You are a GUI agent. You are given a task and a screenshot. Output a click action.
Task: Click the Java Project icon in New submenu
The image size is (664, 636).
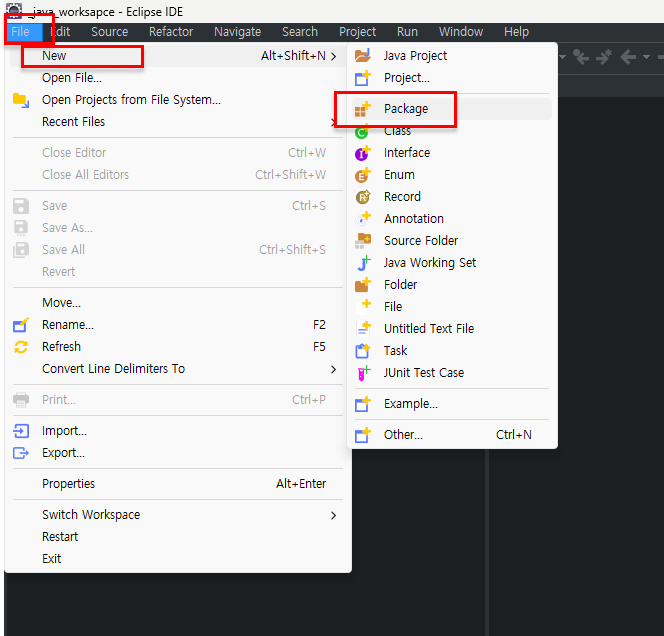point(362,55)
